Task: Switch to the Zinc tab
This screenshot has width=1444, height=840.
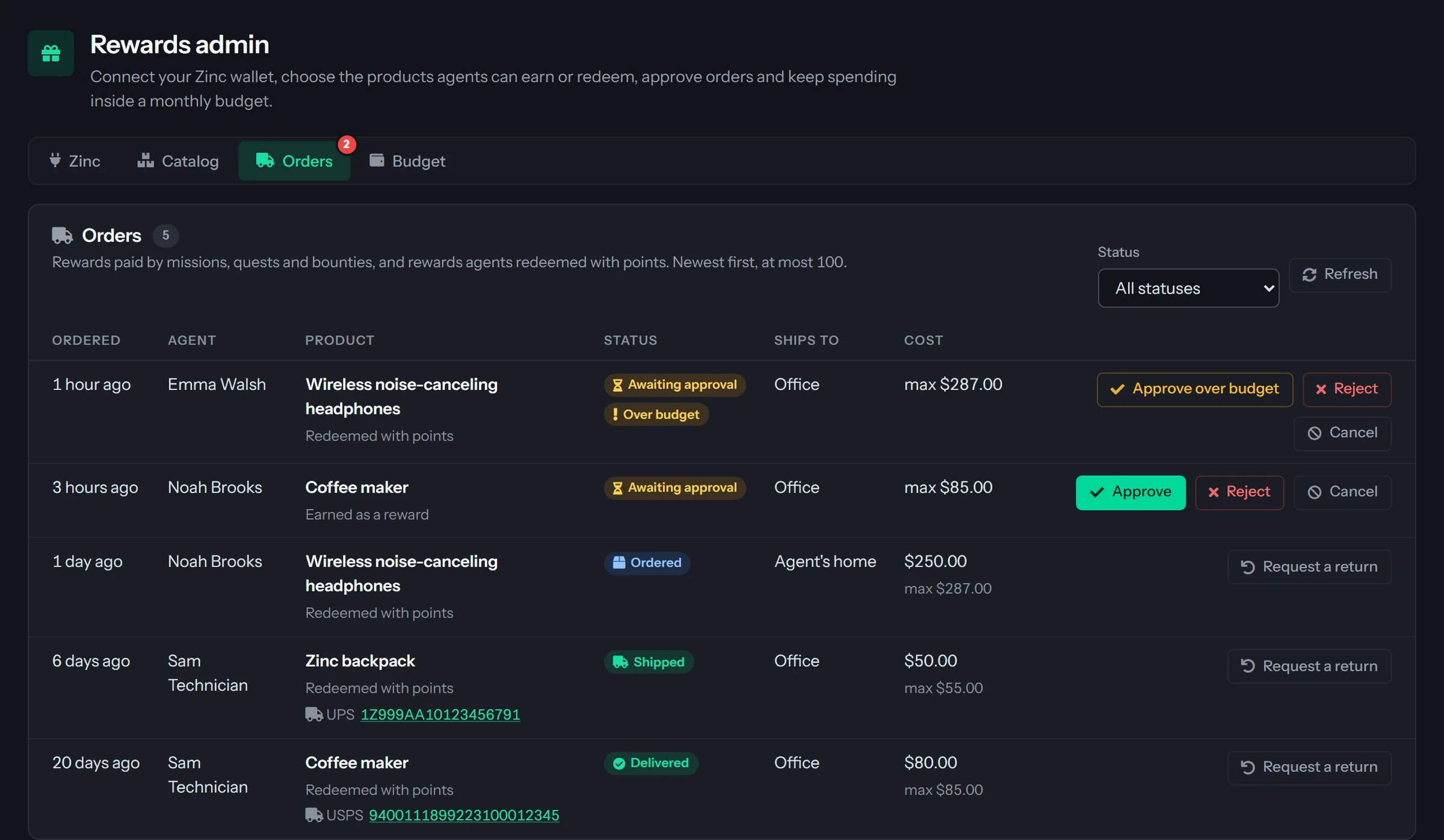Action: (75, 161)
